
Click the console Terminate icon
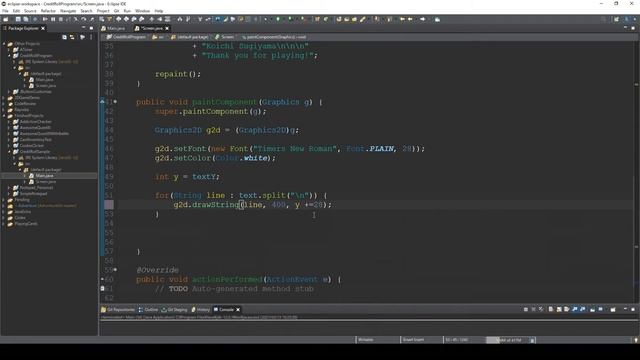[526, 309]
